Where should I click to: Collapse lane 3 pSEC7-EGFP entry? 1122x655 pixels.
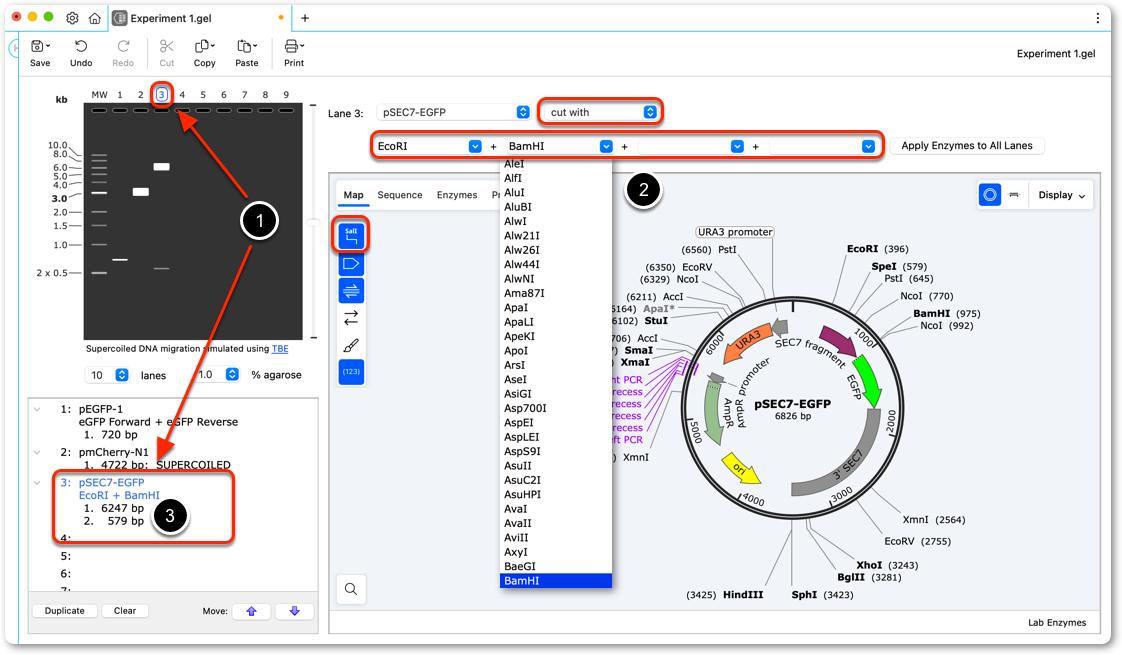(x=37, y=482)
